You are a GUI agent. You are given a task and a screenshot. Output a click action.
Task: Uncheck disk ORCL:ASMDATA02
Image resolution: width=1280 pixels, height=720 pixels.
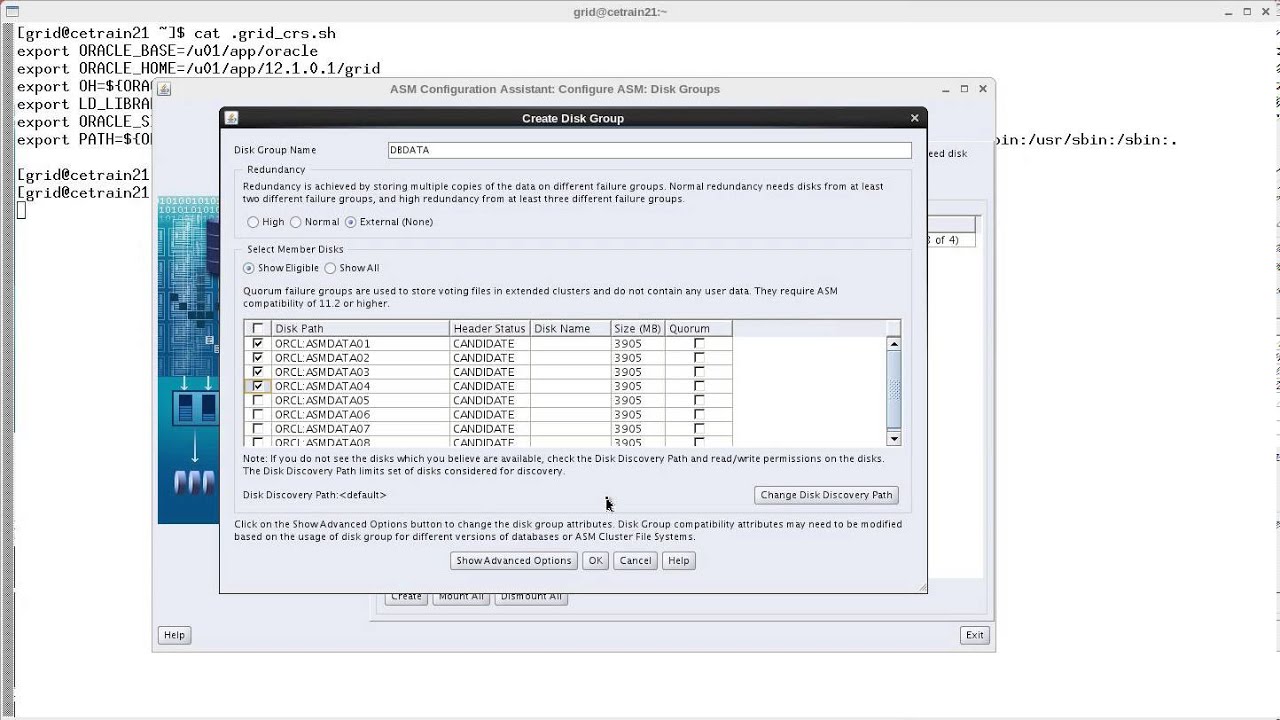point(258,357)
